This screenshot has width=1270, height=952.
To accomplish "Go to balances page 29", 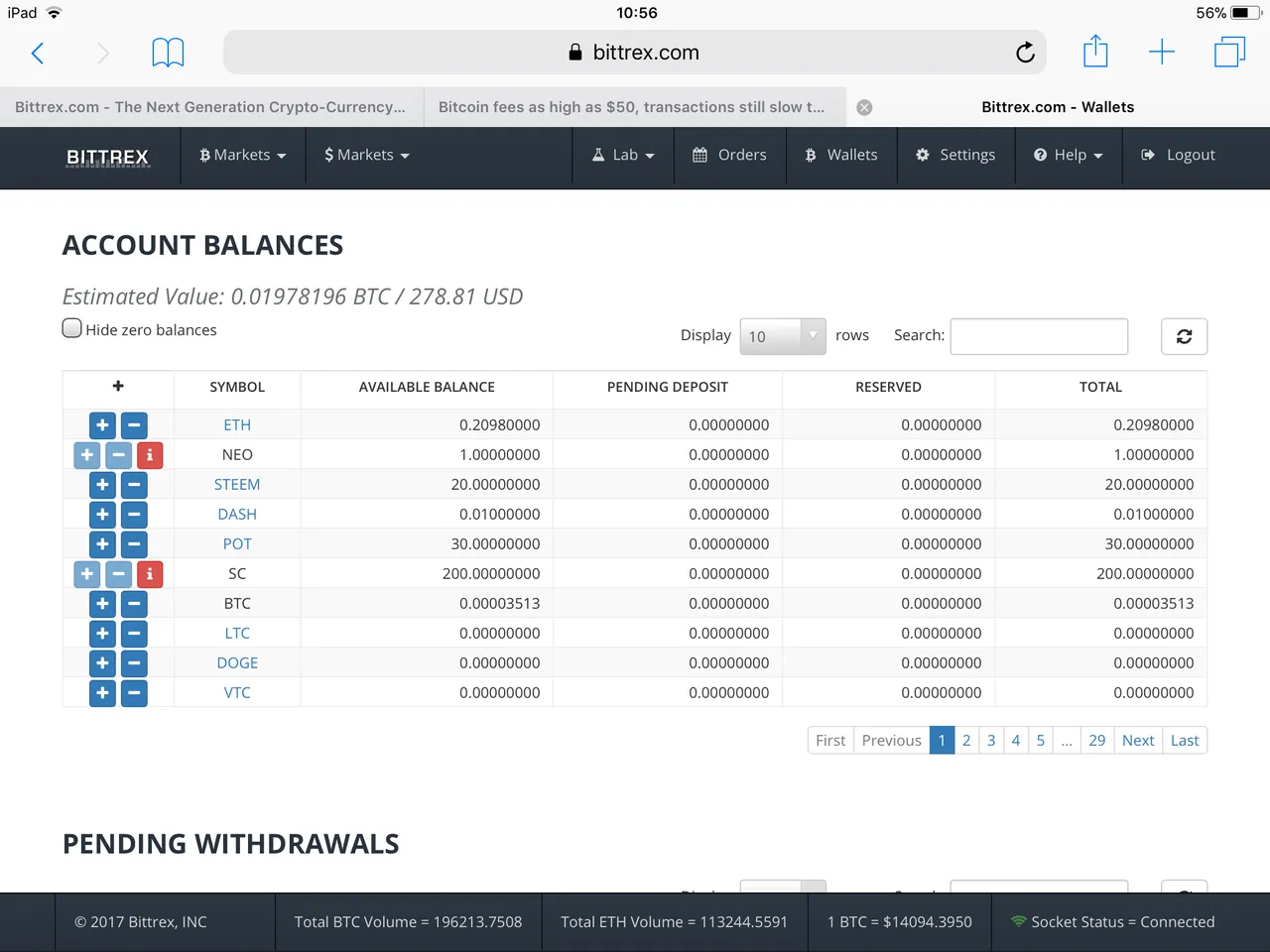I will click(1096, 741).
